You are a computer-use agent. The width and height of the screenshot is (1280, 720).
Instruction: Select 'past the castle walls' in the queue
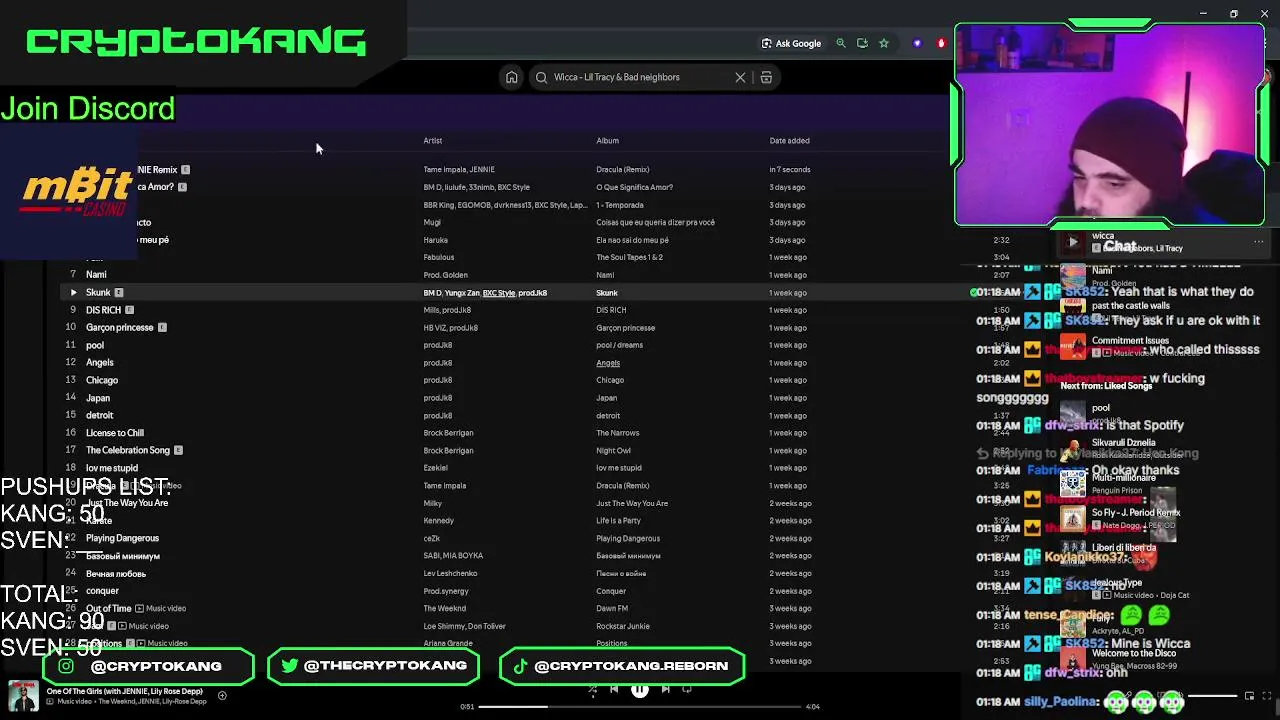click(1131, 305)
